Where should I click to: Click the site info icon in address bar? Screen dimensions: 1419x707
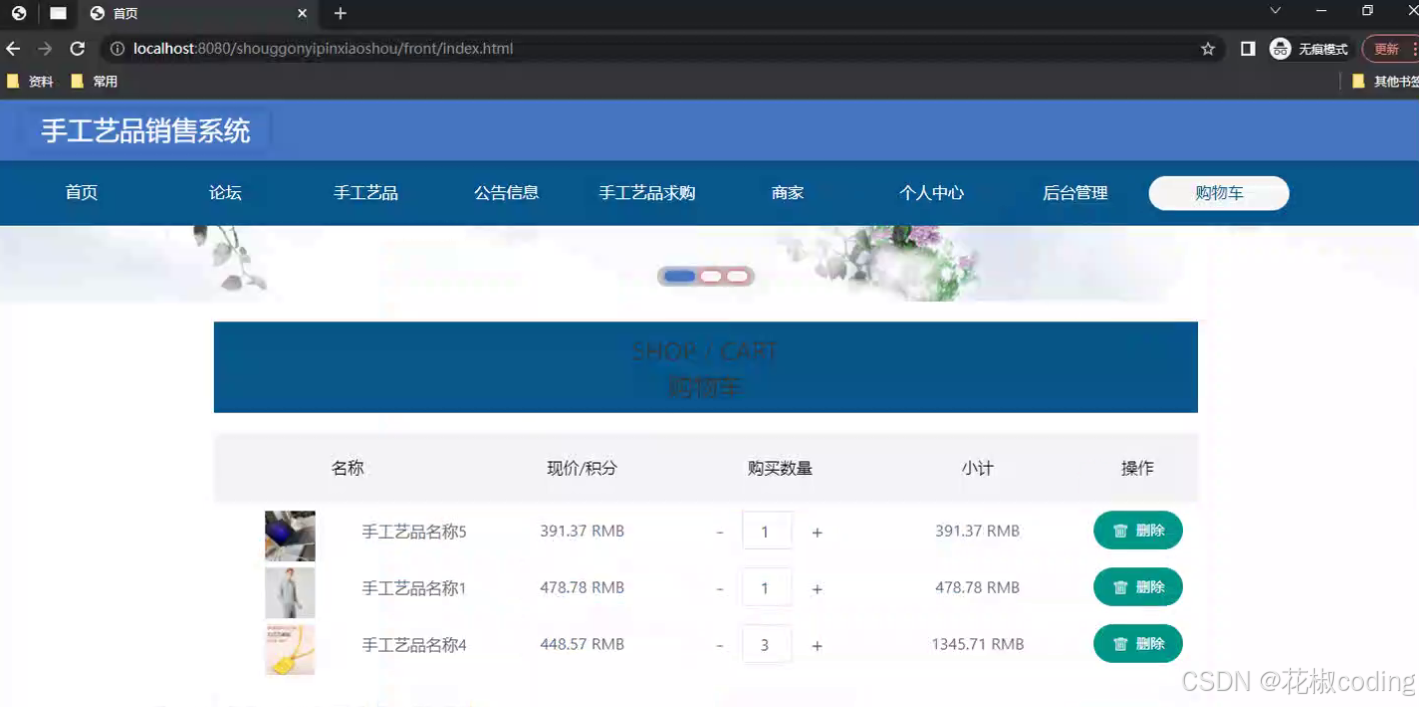119,48
